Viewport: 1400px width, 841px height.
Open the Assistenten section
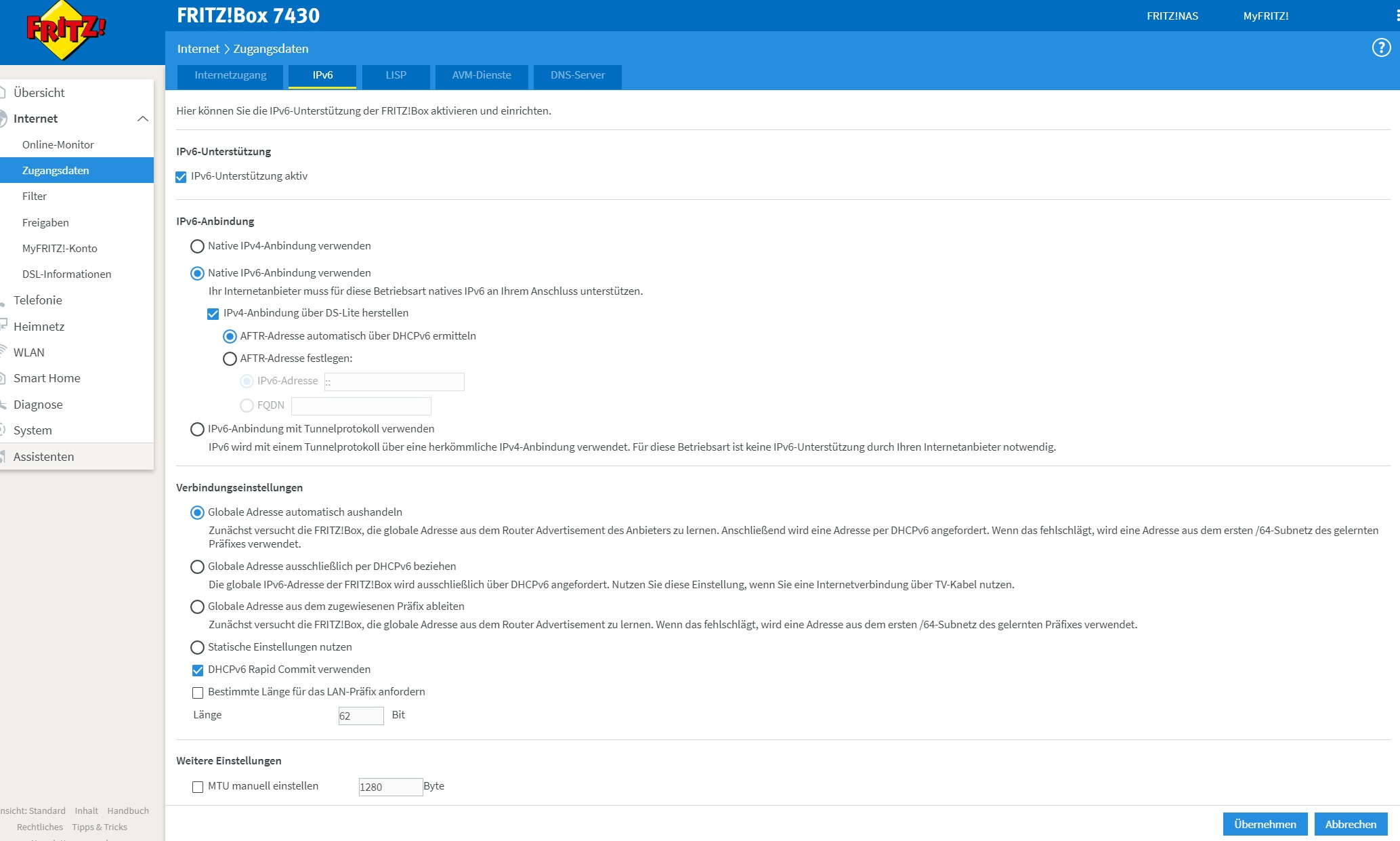tap(44, 457)
